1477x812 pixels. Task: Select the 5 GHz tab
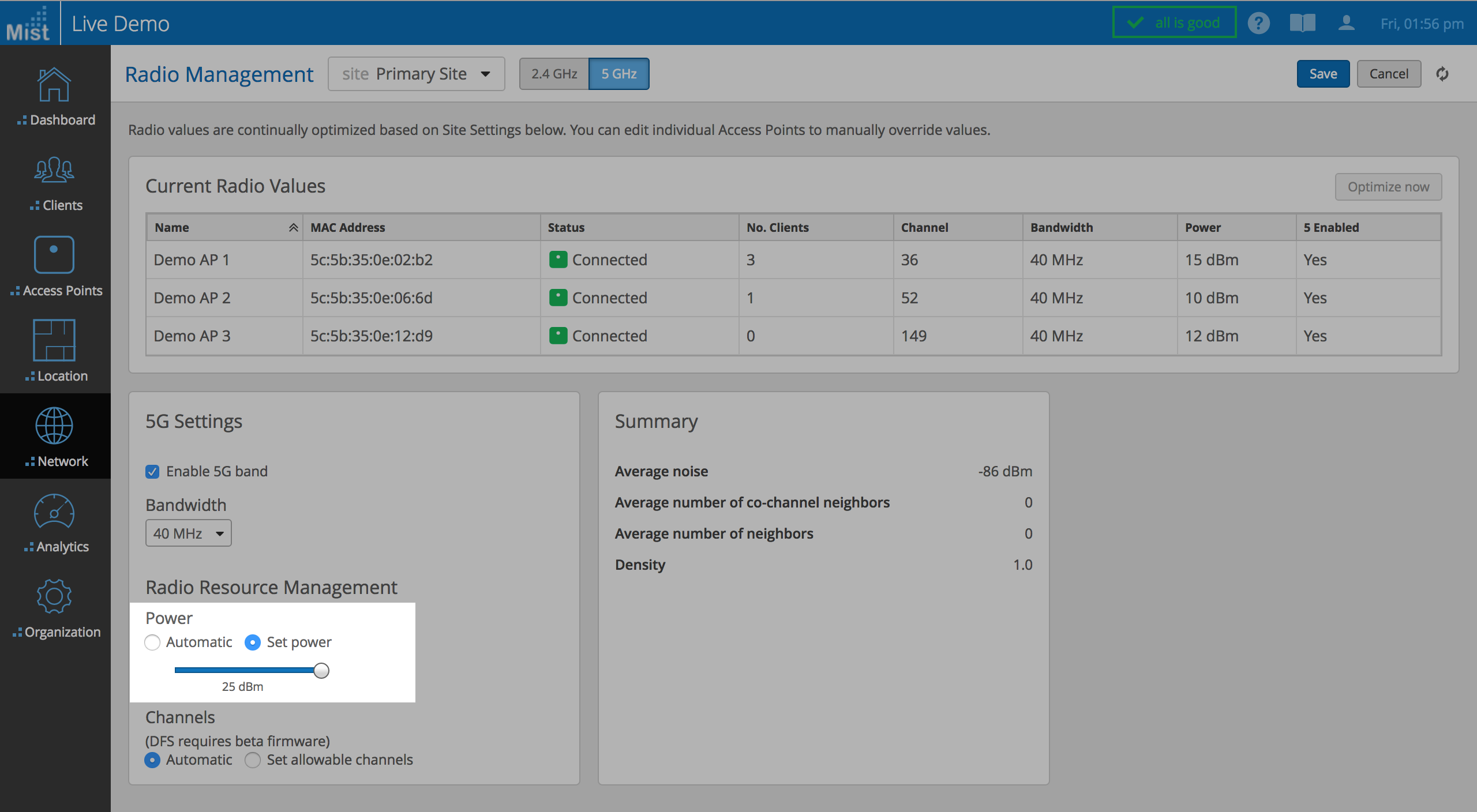pyautogui.click(x=618, y=74)
